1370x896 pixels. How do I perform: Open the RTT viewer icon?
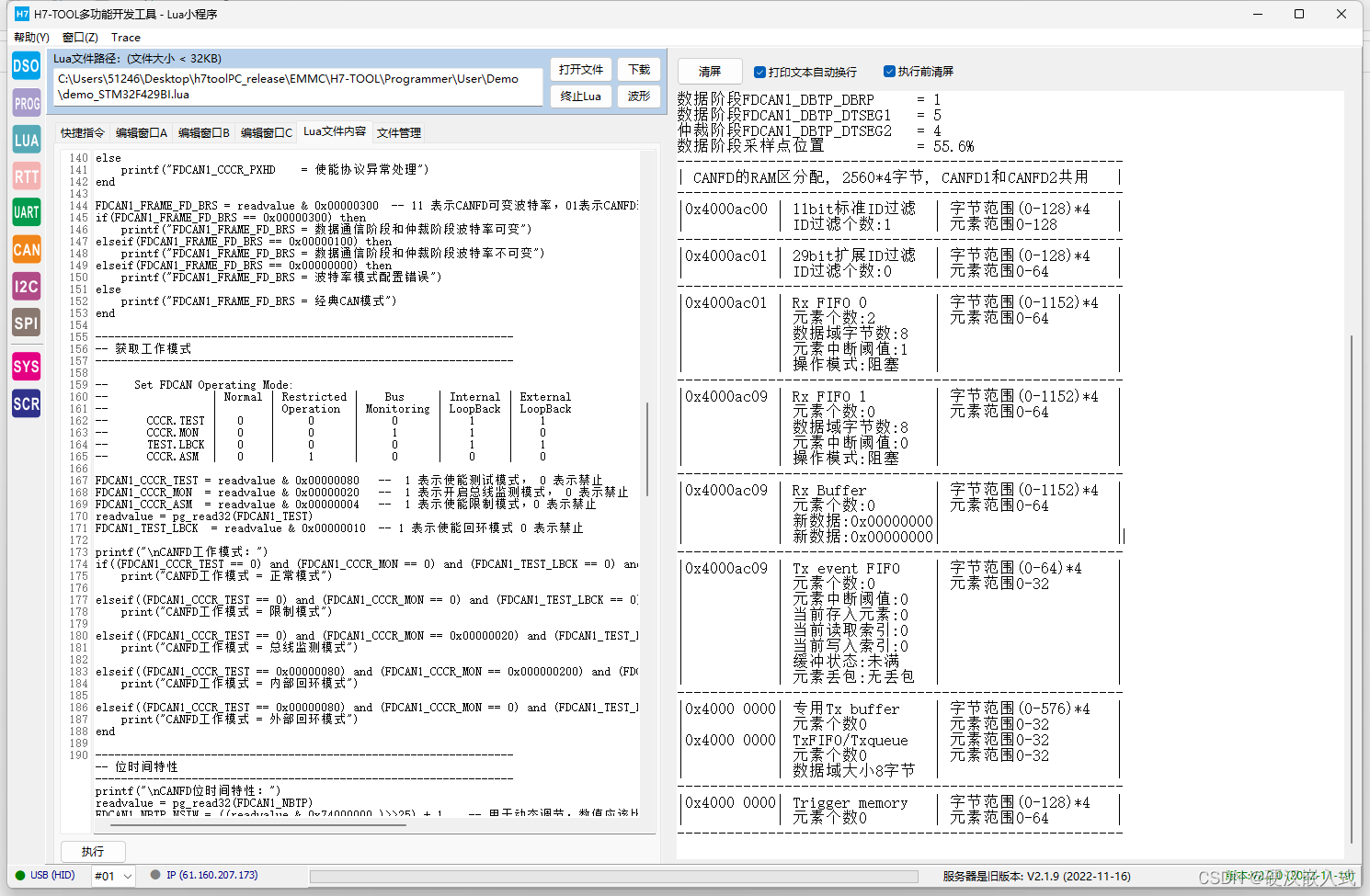(x=26, y=176)
